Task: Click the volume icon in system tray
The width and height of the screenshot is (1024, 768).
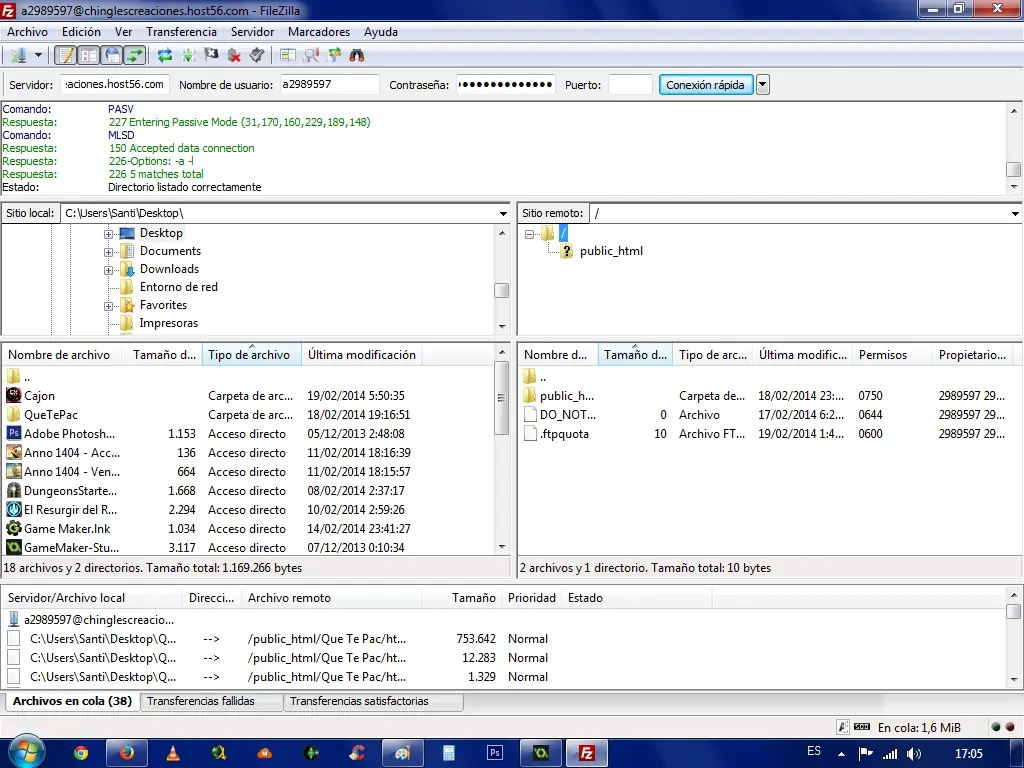Action: click(x=914, y=754)
